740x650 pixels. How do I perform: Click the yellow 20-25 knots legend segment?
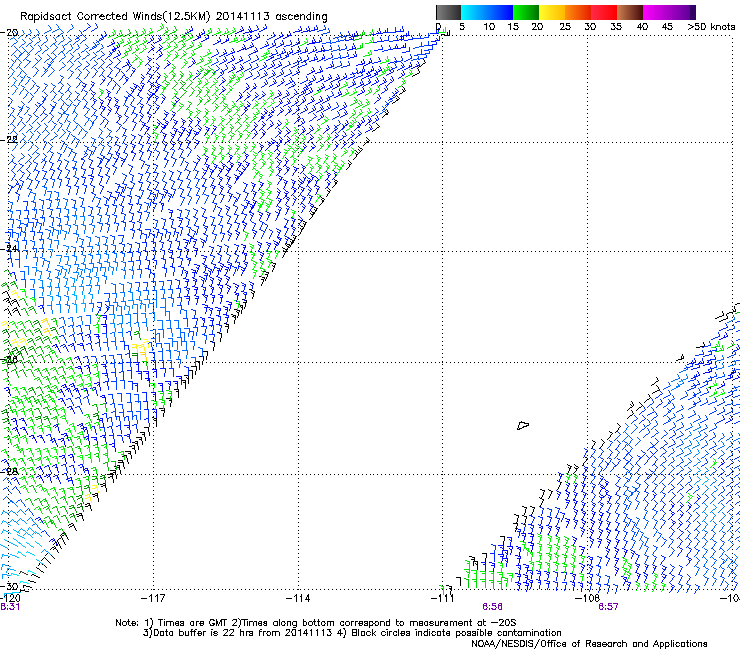click(552, 12)
